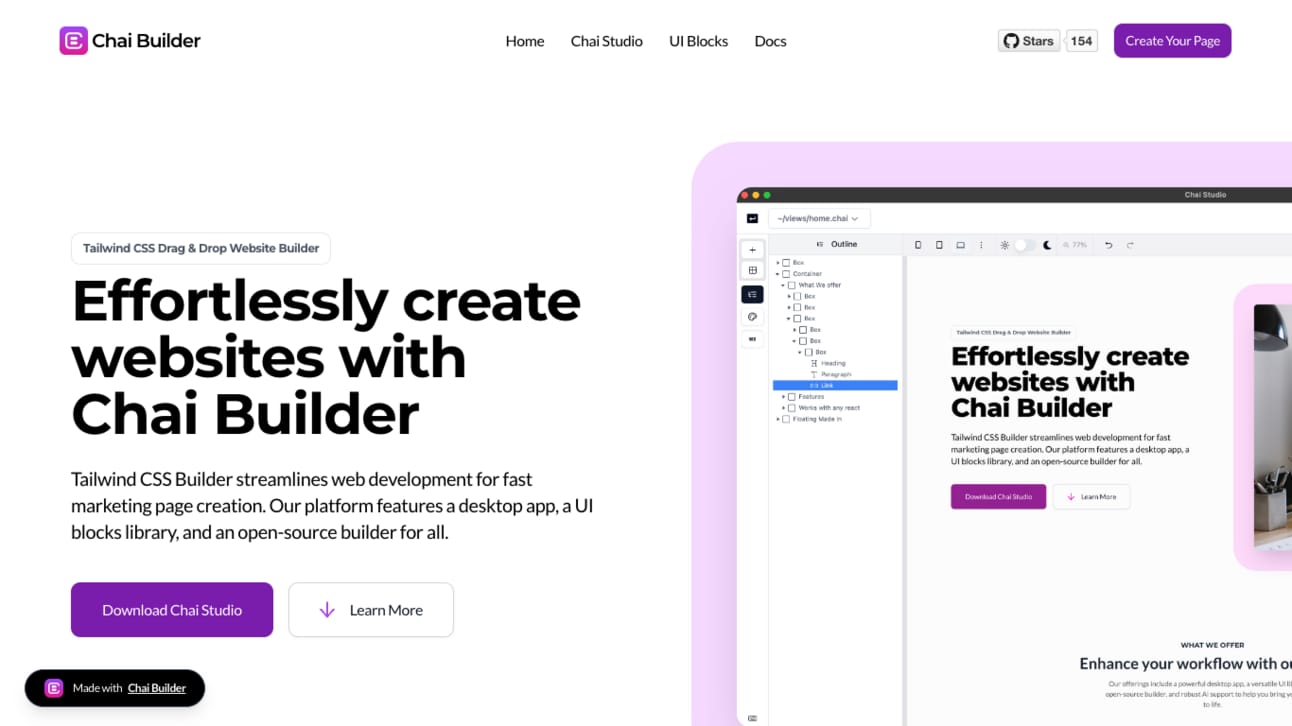
Task: Click the black home icon left of the file path
Action: pyautogui.click(x=753, y=218)
